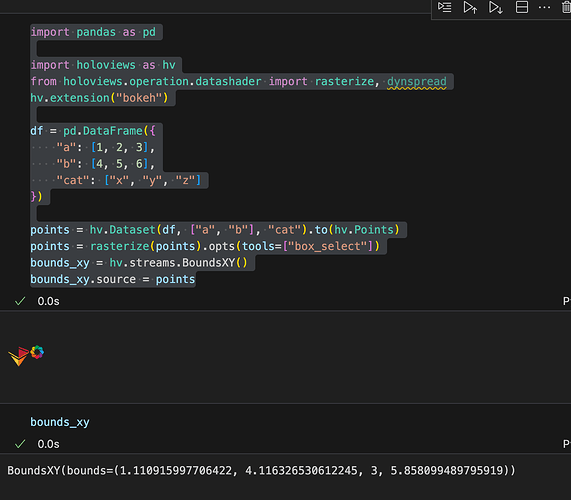The width and height of the screenshot is (571, 500).
Task: Execute this cell and all below
Action: point(496,7)
